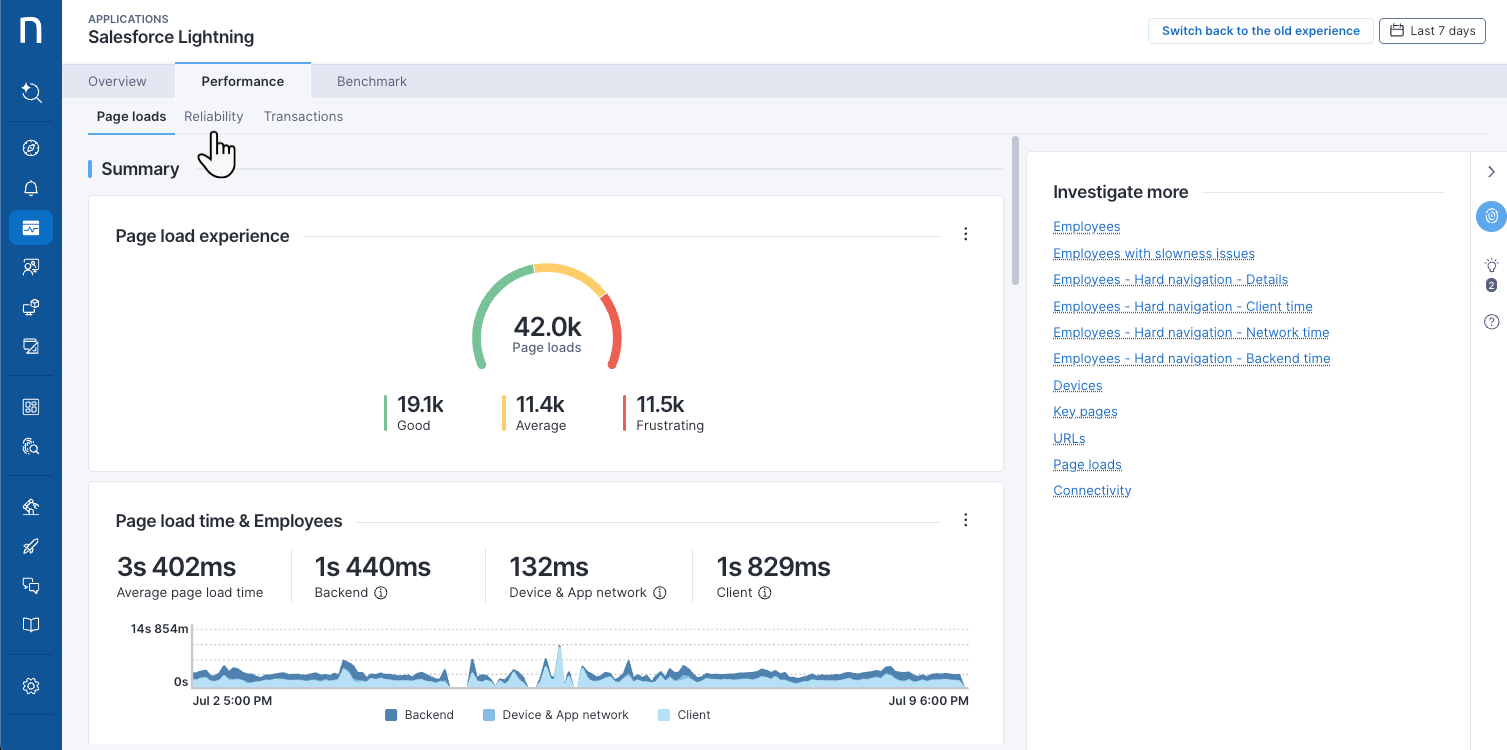1507x750 pixels.
Task: Open Page load experience three-dot menu
Action: tap(965, 234)
